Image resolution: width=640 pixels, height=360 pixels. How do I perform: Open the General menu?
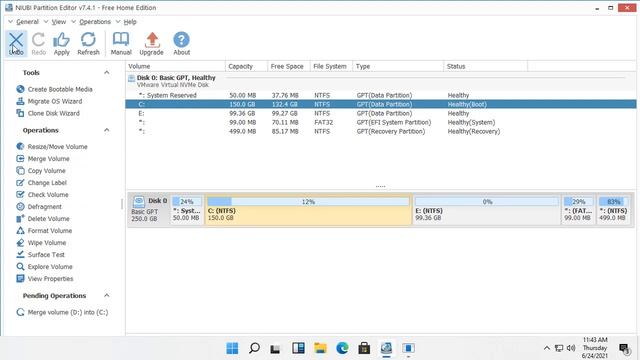(x=27, y=22)
